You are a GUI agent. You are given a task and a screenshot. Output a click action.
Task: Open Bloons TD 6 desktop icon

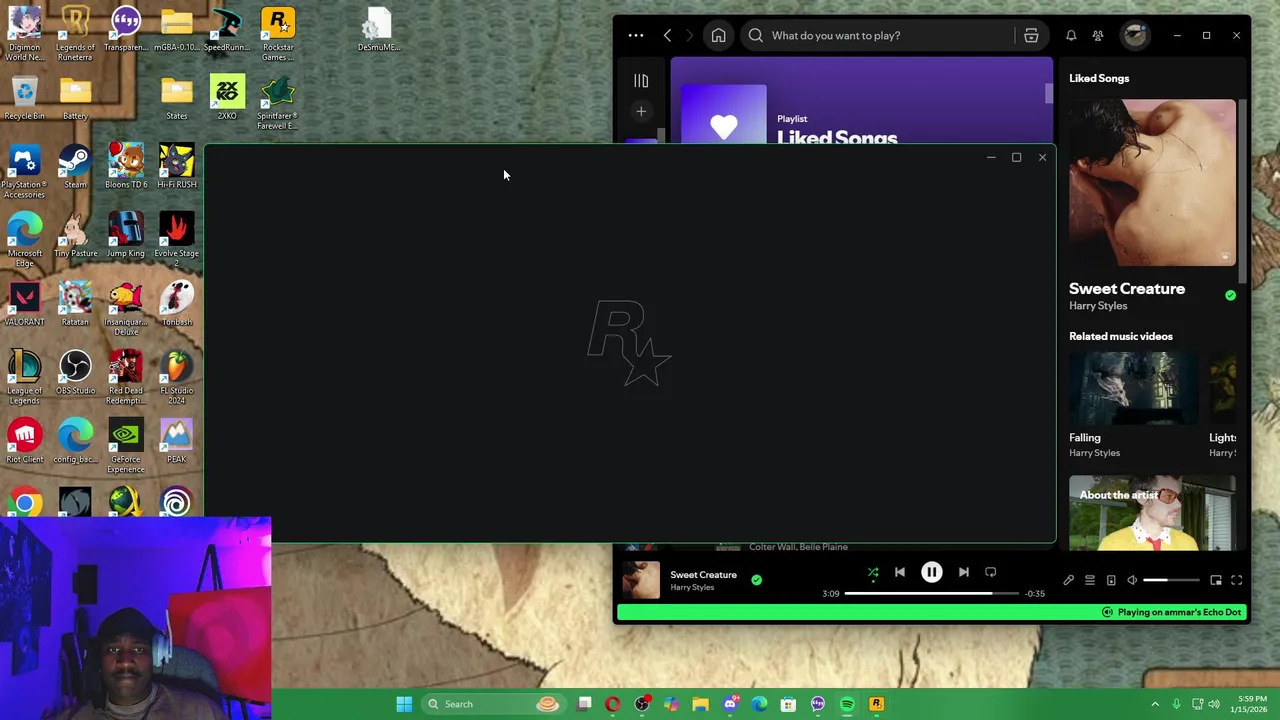tap(126, 166)
